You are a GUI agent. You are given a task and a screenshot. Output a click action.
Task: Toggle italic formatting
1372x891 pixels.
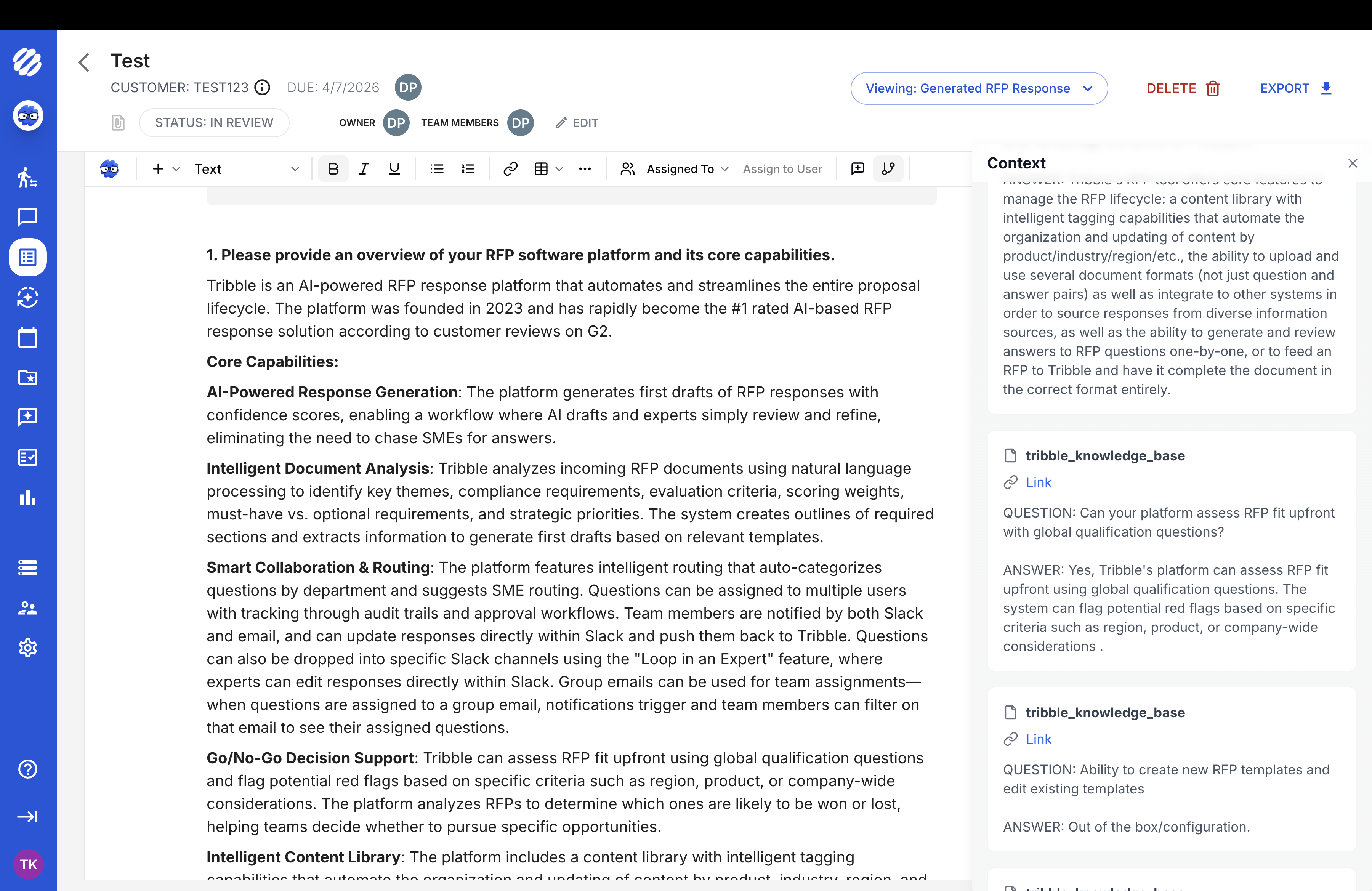tap(364, 169)
